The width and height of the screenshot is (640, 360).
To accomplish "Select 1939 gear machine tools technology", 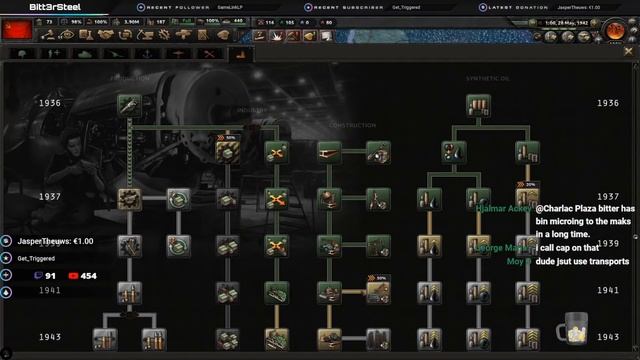I will (x=129, y=246).
